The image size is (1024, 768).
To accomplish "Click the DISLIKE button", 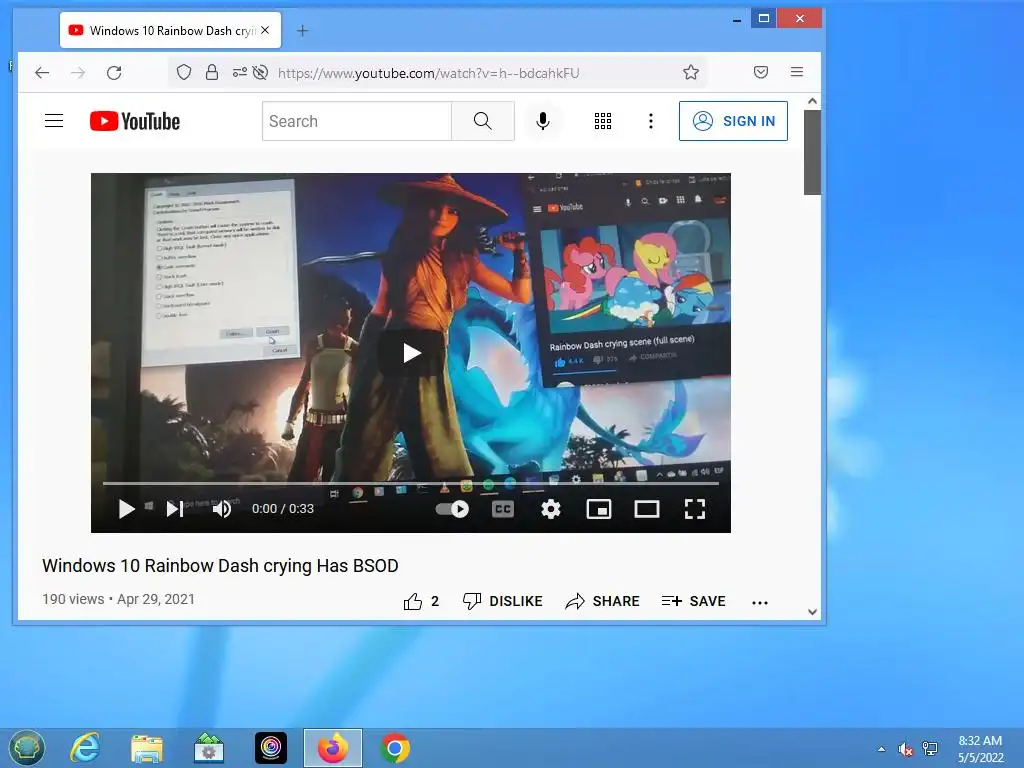I will (502, 601).
